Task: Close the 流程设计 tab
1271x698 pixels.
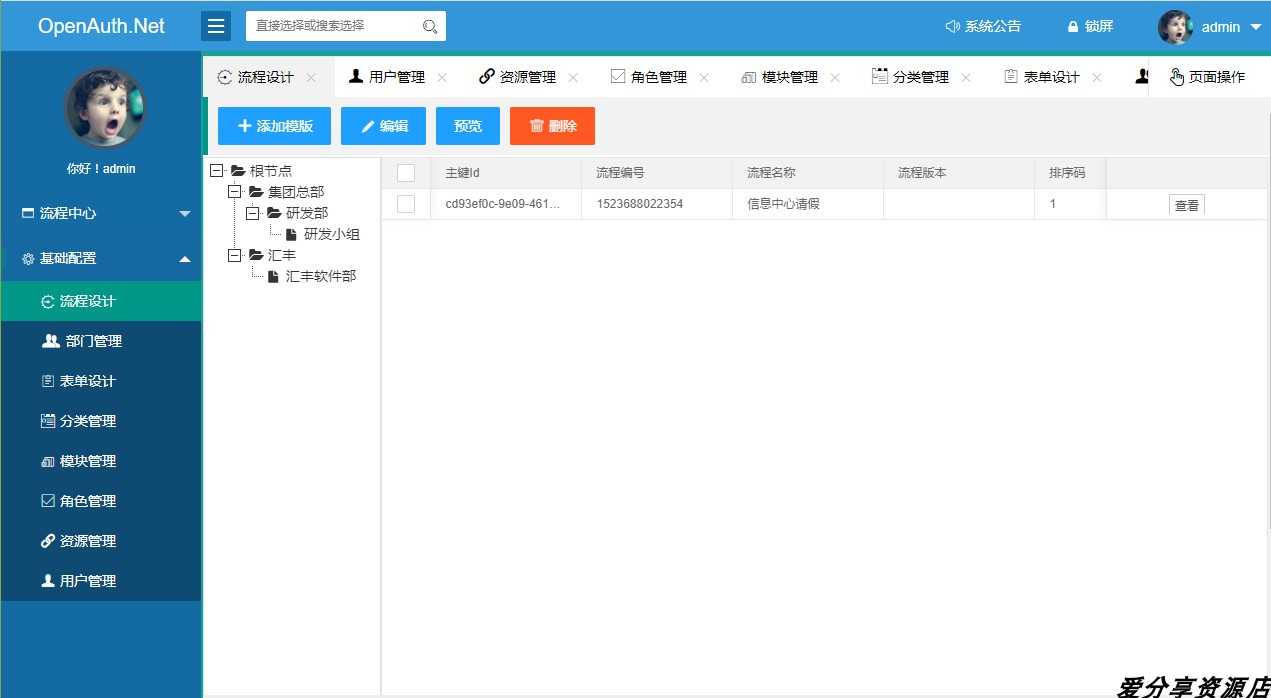Action: tap(311, 77)
